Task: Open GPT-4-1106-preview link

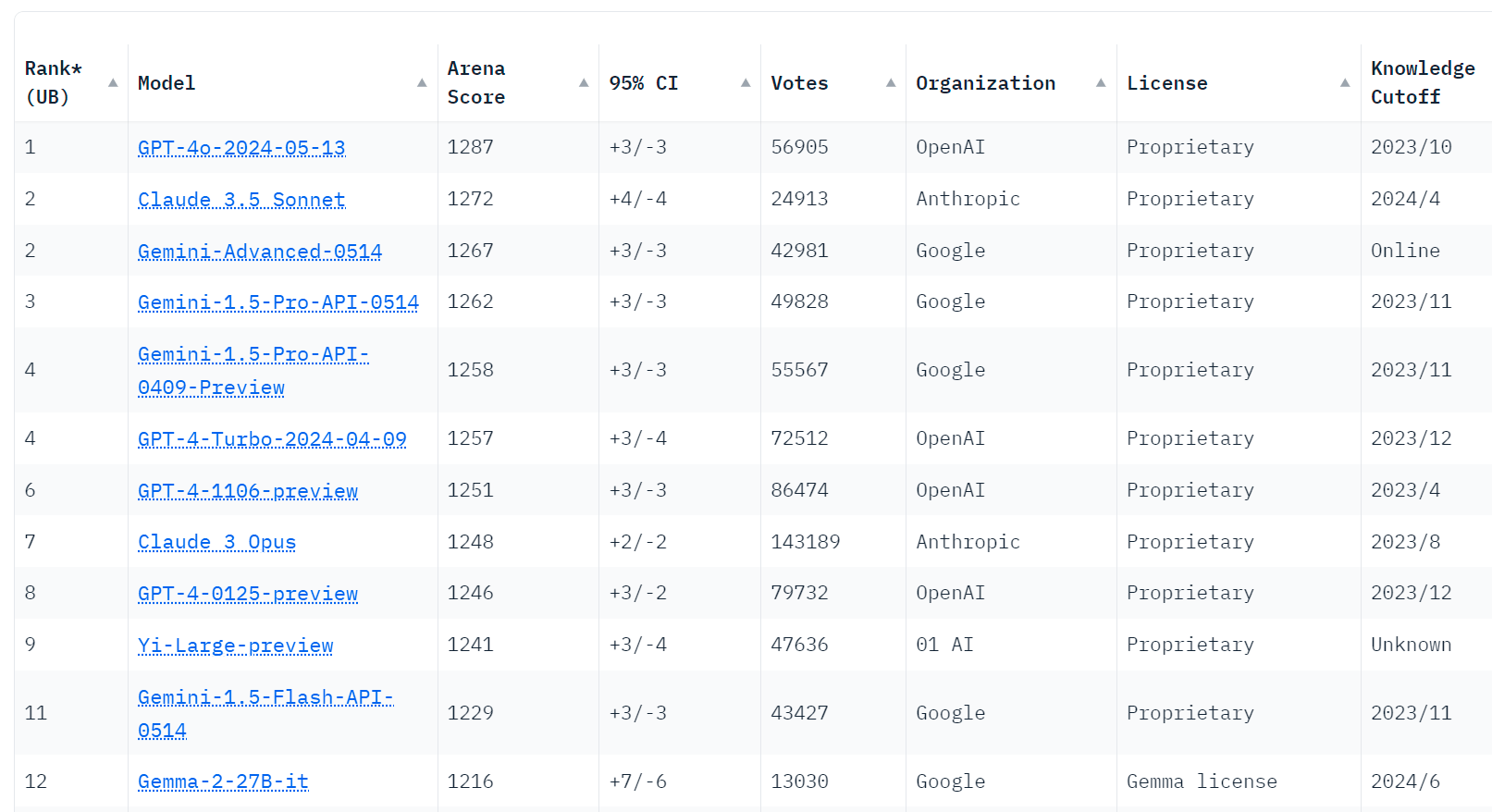Action: tap(248, 491)
